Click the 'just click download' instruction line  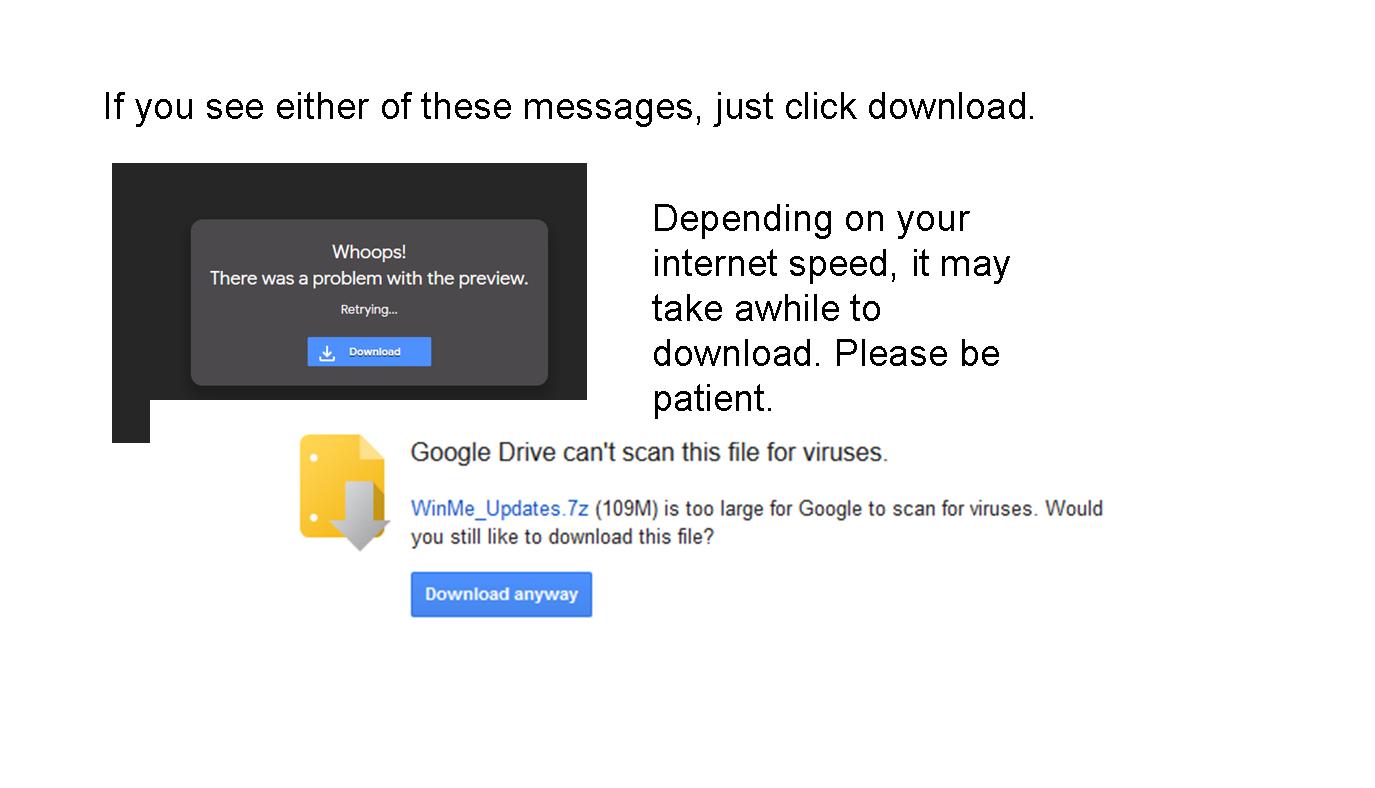point(569,106)
